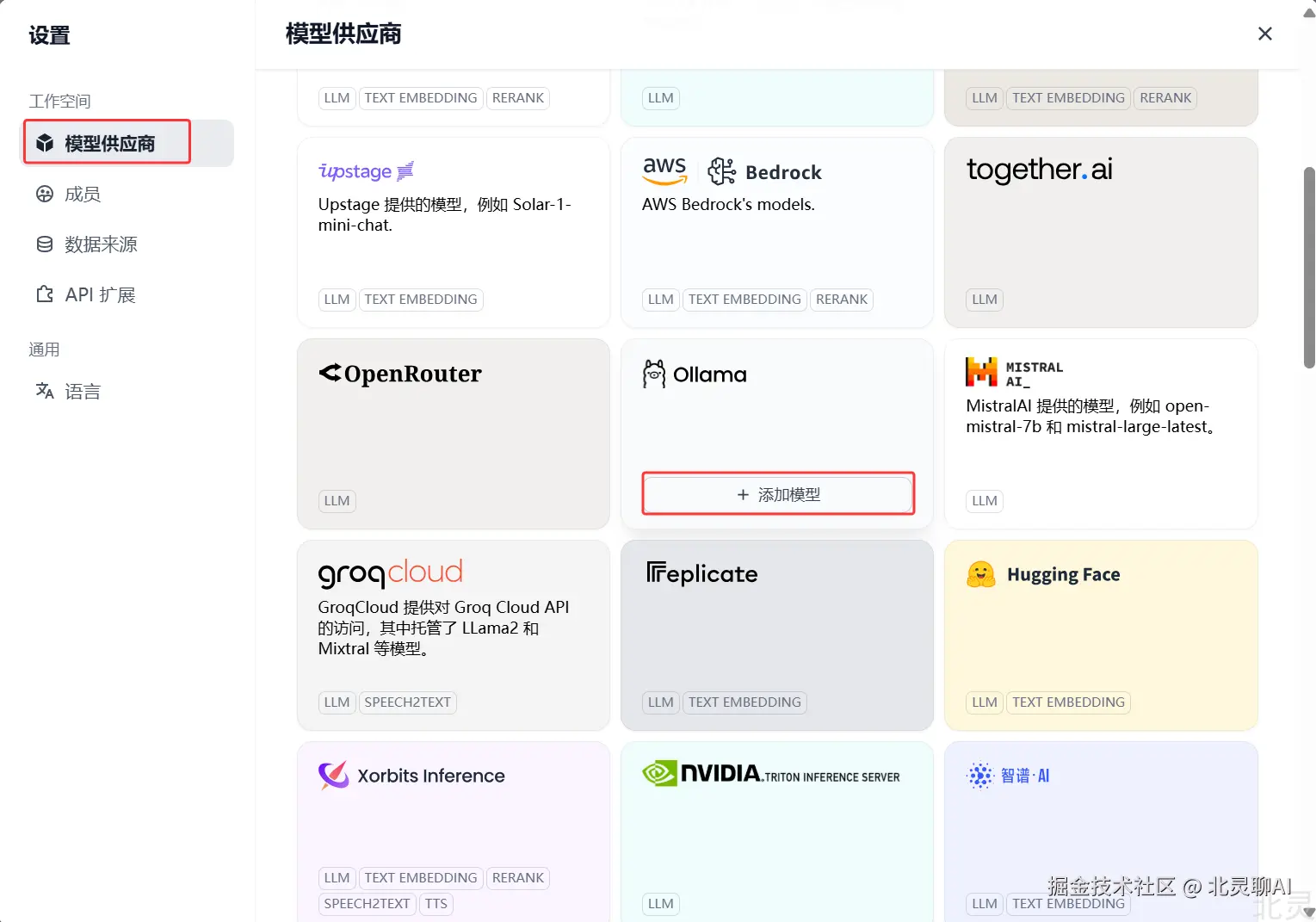The width and height of the screenshot is (1316, 922).
Task: Click the Upstage card description text
Action: pos(445,214)
